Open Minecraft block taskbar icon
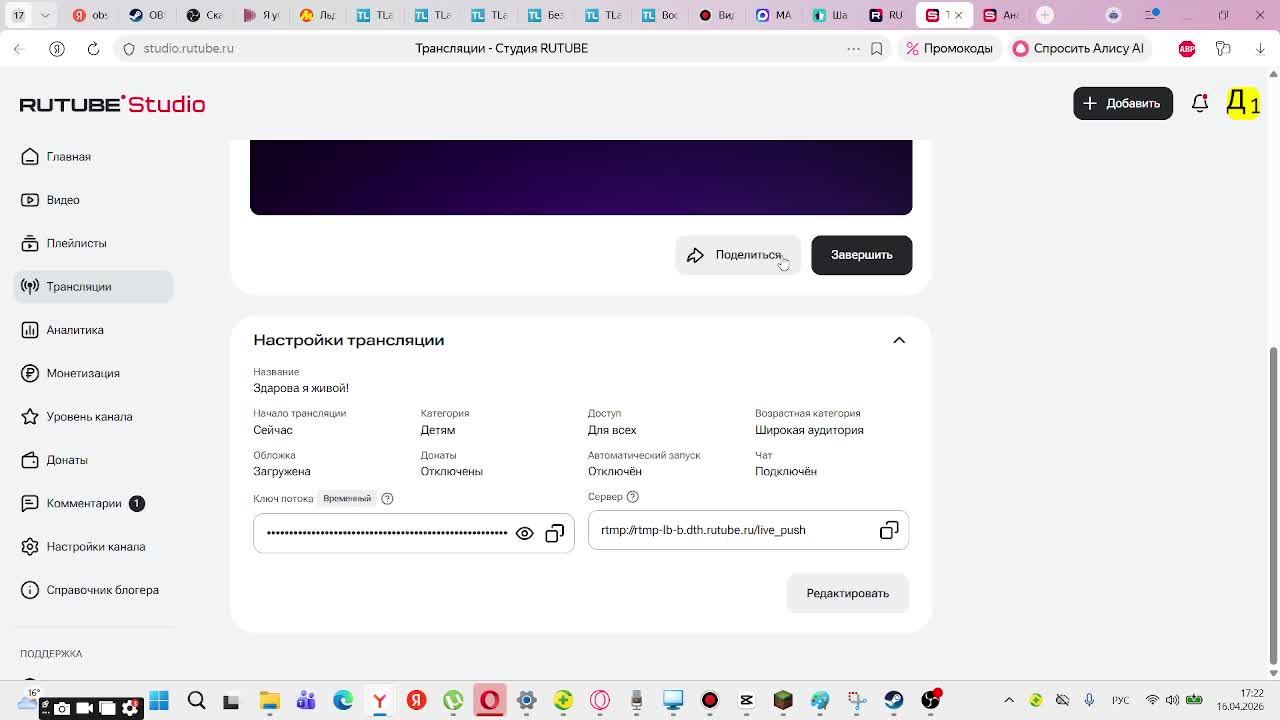 point(783,700)
